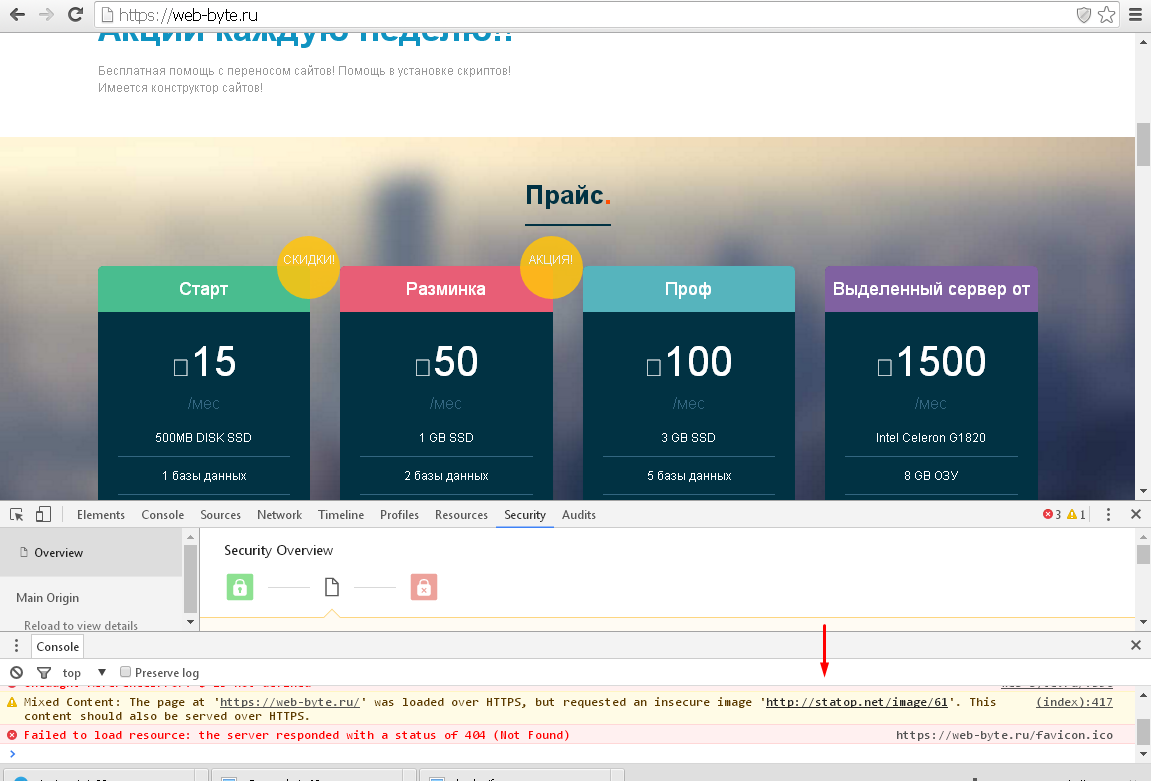Reload the page with the refresh icon
The image size is (1151, 781).
tap(75, 15)
